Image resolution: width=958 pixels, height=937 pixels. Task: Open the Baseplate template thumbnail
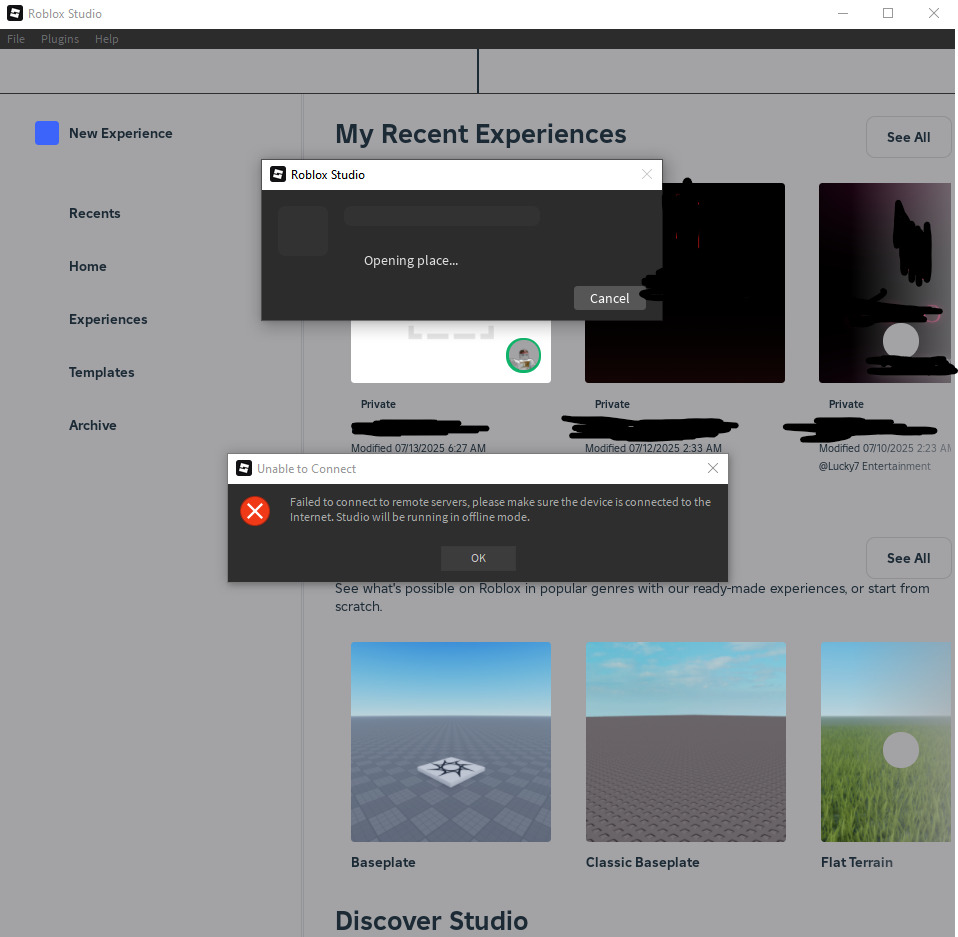tap(451, 742)
